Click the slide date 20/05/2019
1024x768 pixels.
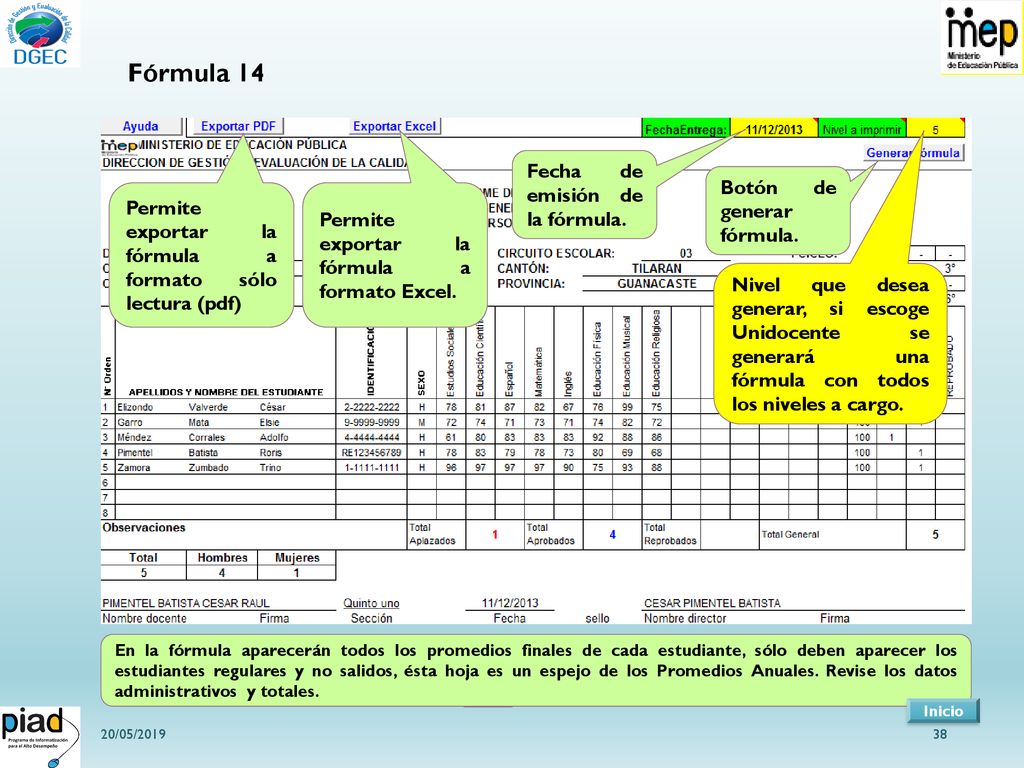click(x=133, y=734)
